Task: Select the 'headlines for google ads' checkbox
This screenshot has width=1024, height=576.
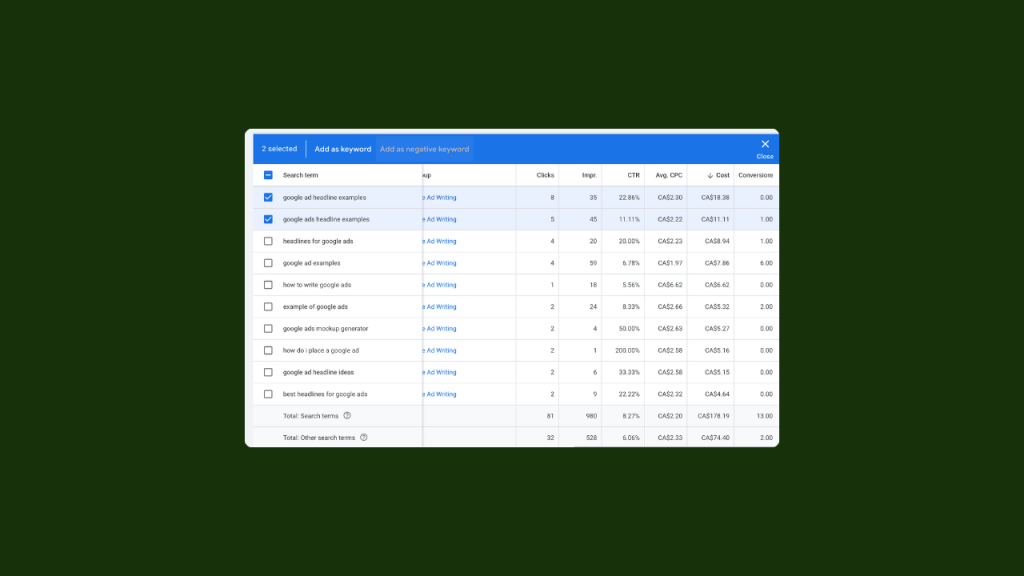Action: (268, 241)
